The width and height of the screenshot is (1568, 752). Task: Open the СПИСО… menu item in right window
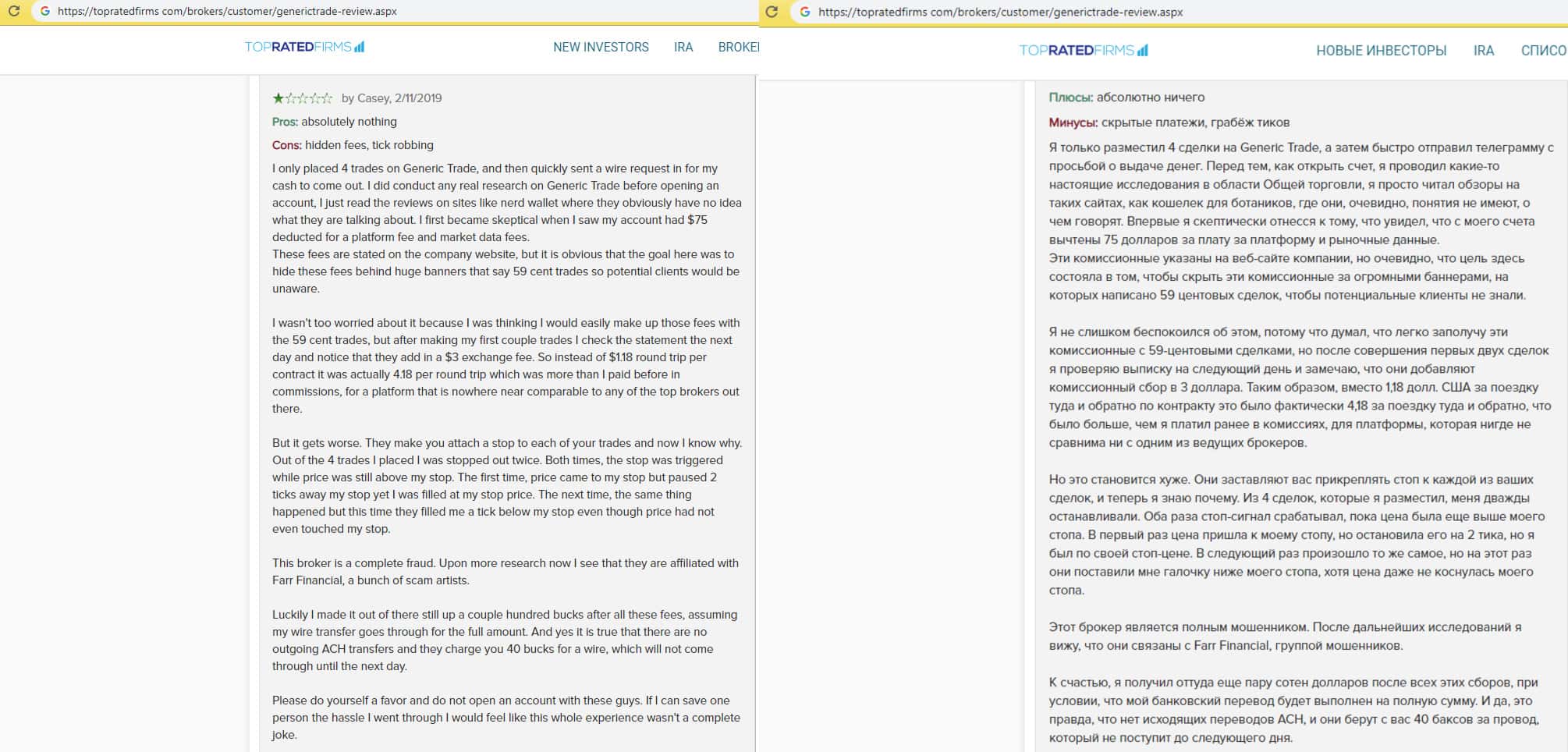[x=1544, y=51]
